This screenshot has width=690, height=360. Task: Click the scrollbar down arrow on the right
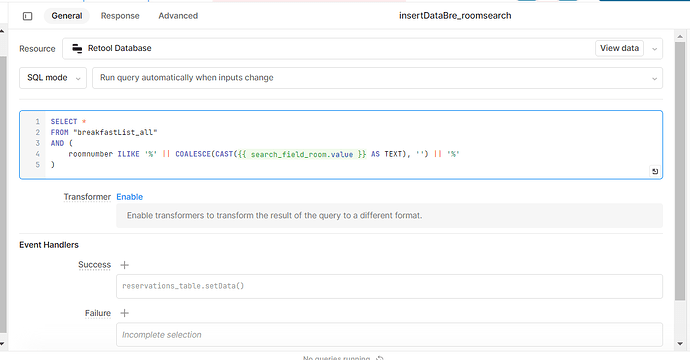click(x=680, y=344)
